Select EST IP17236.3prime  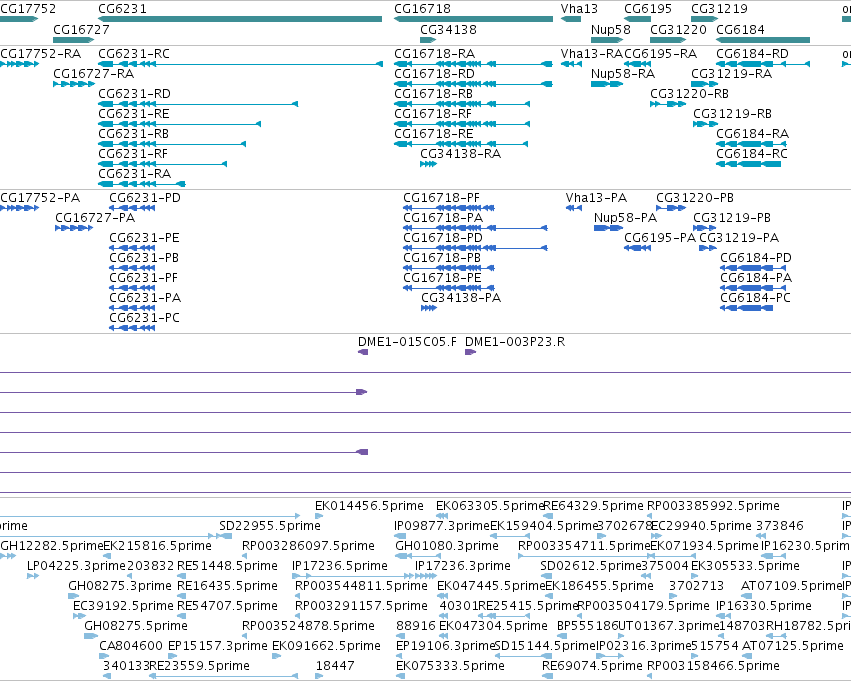pyautogui.click(x=463, y=566)
